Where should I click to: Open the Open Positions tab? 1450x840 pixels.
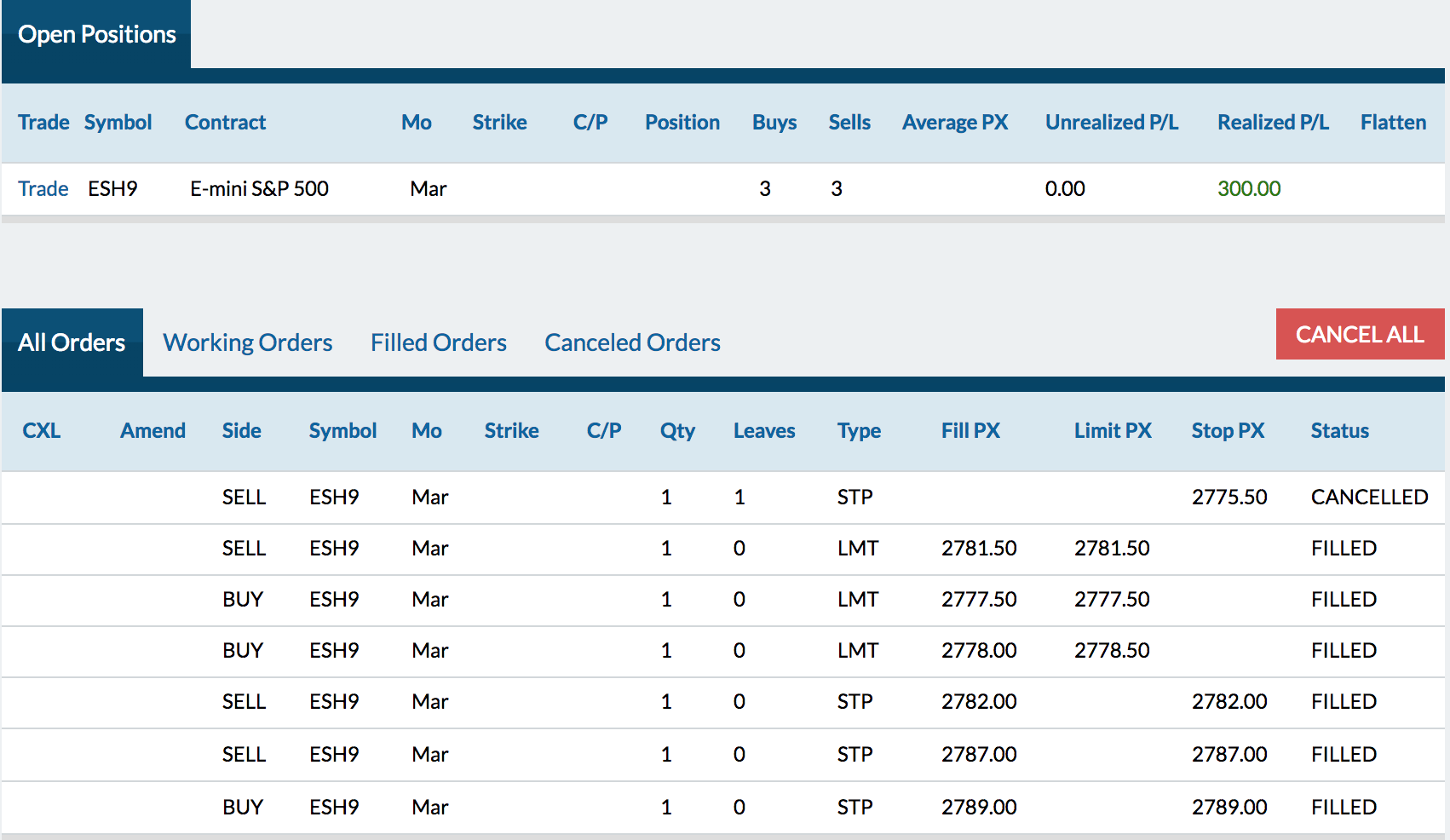click(x=96, y=34)
